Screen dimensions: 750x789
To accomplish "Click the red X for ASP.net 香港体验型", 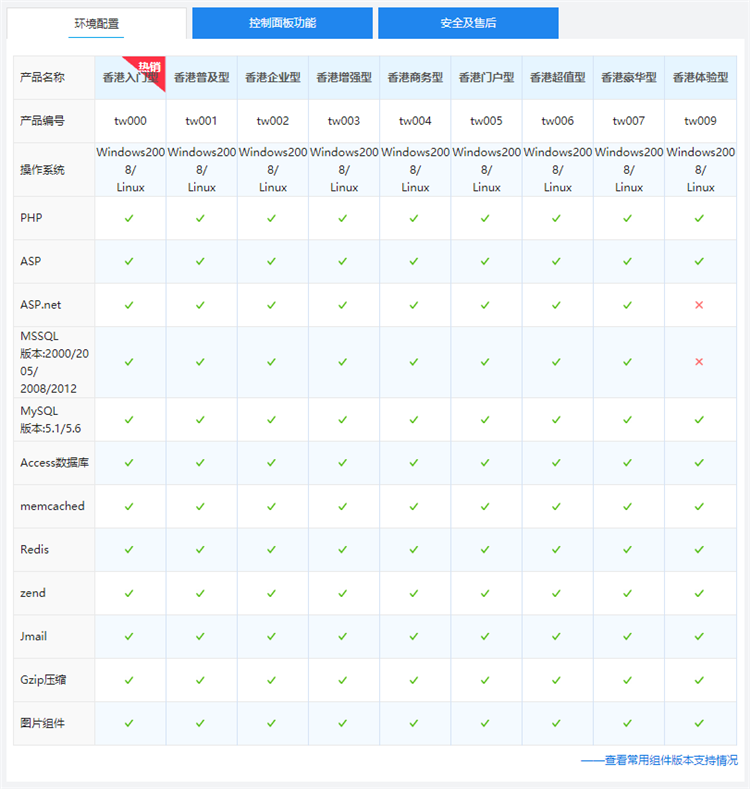I will coord(699,304).
